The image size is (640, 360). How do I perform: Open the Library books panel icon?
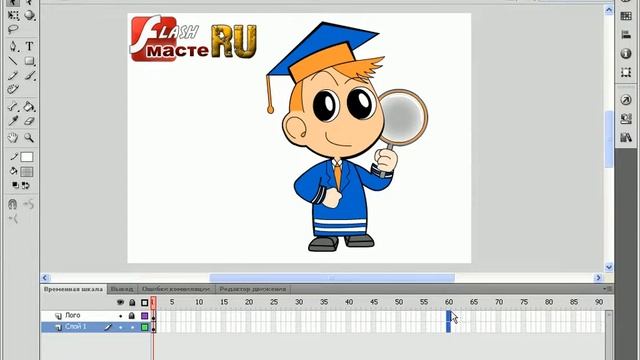click(x=626, y=138)
